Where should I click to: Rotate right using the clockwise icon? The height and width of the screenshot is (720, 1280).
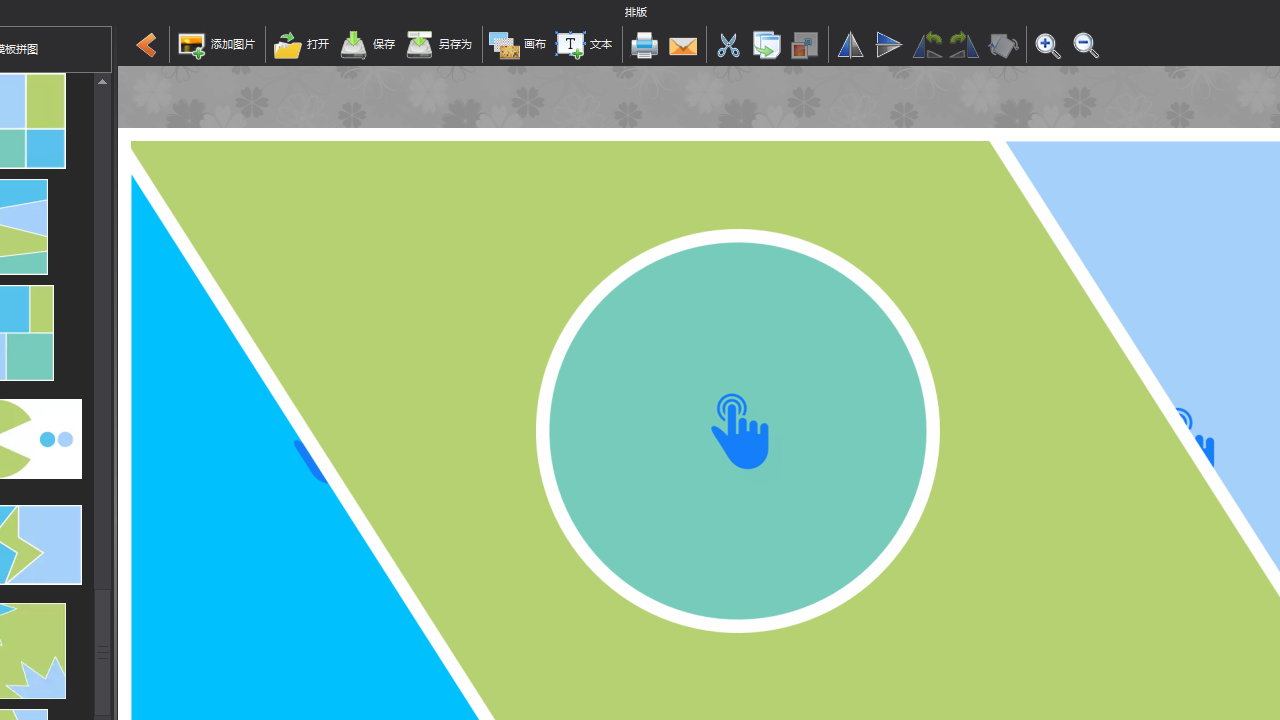pyautogui.click(x=964, y=45)
